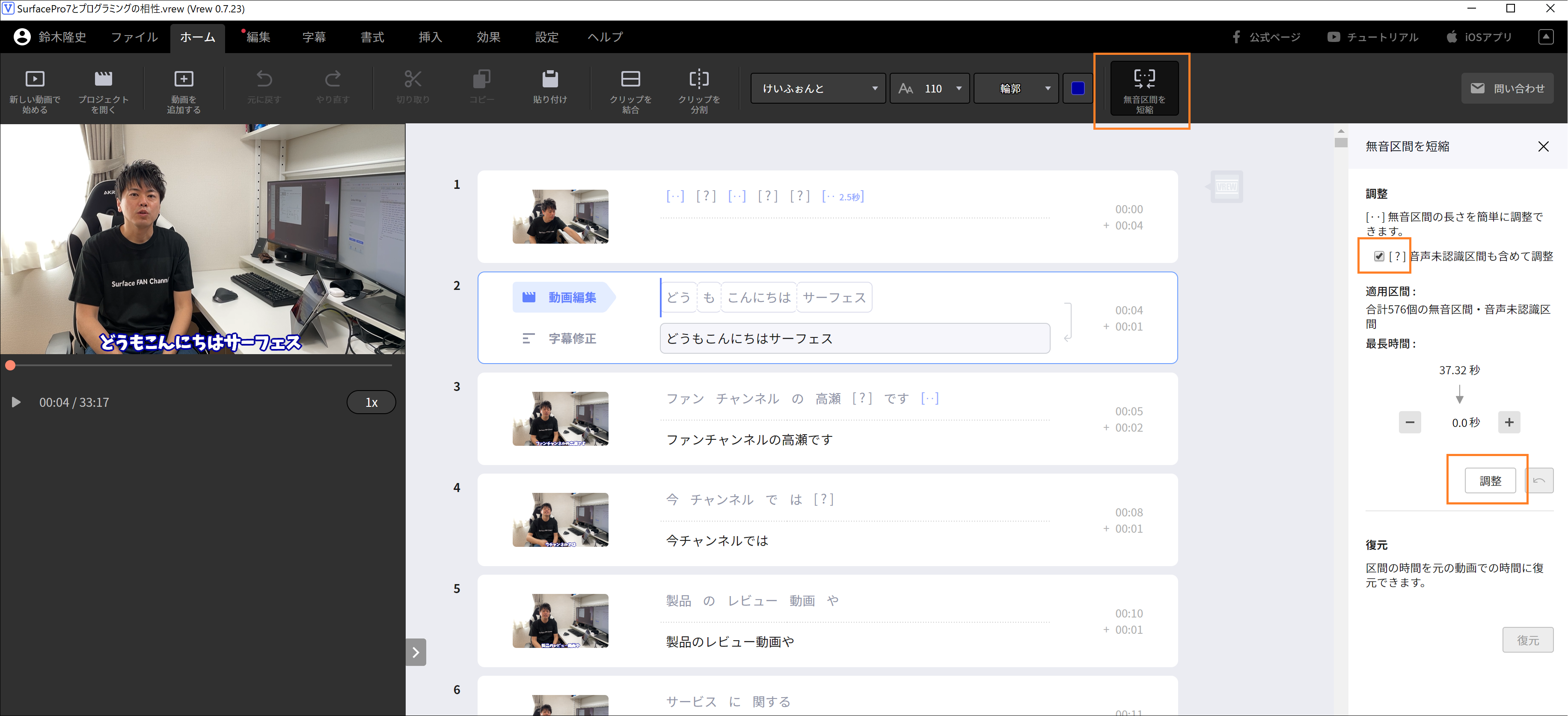Click the upload icon in the top-right menu bar
The image size is (1568, 716).
[1546, 37]
